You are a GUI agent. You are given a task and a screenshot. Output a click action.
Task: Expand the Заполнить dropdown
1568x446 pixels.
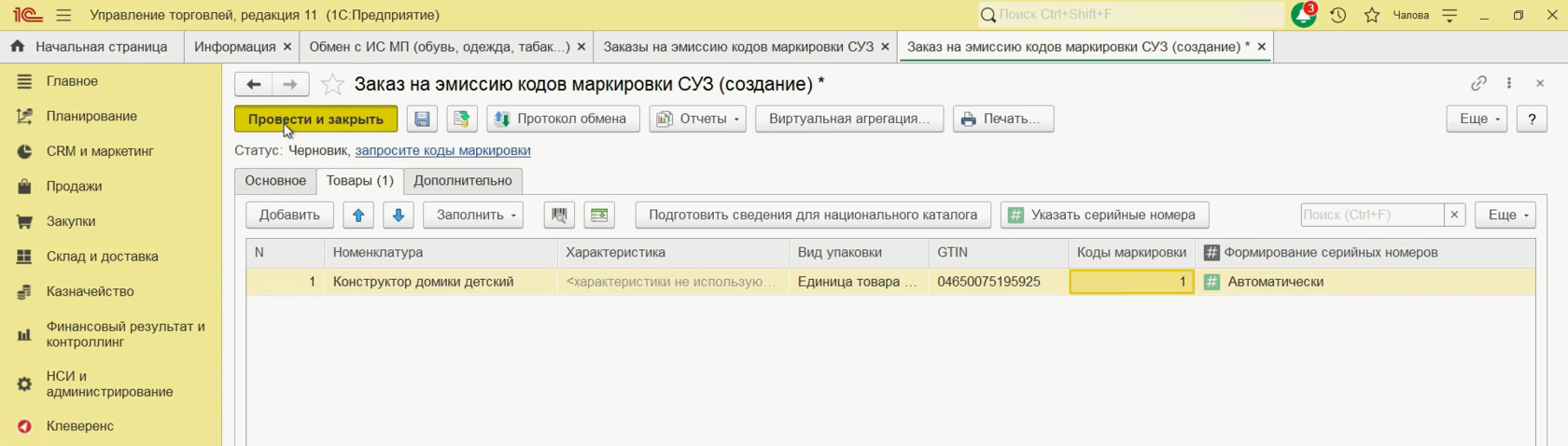click(x=473, y=216)
